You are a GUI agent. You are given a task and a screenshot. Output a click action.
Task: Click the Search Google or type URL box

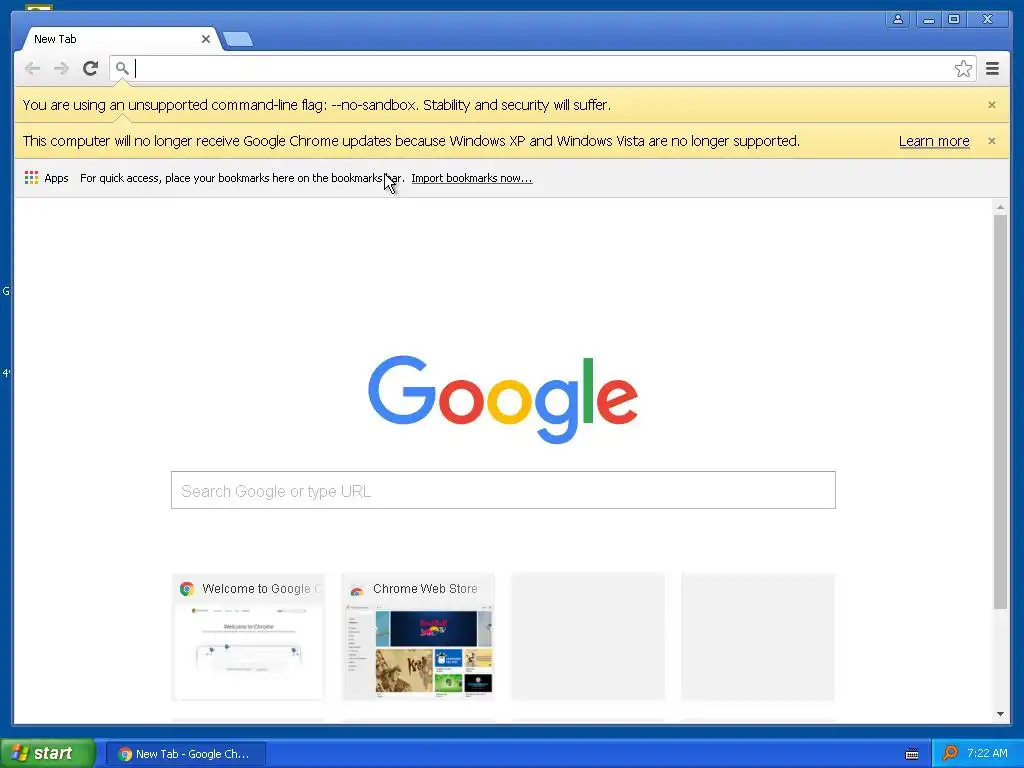pyautogui.click(x=503, y=490)
